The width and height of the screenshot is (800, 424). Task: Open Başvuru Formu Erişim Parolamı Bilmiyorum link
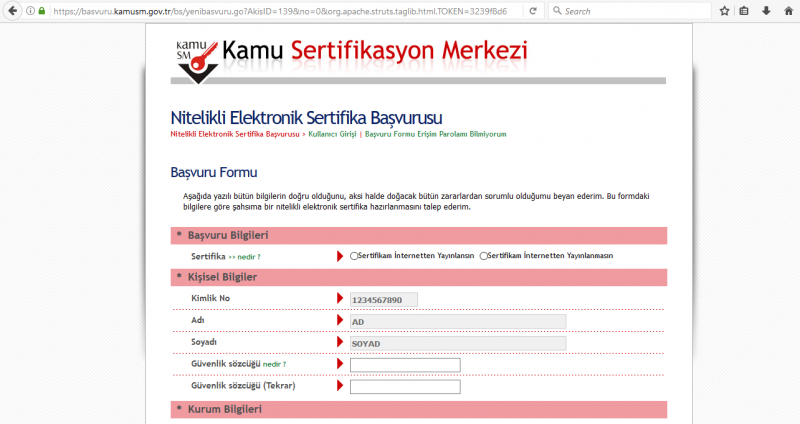tap(436, 134)
